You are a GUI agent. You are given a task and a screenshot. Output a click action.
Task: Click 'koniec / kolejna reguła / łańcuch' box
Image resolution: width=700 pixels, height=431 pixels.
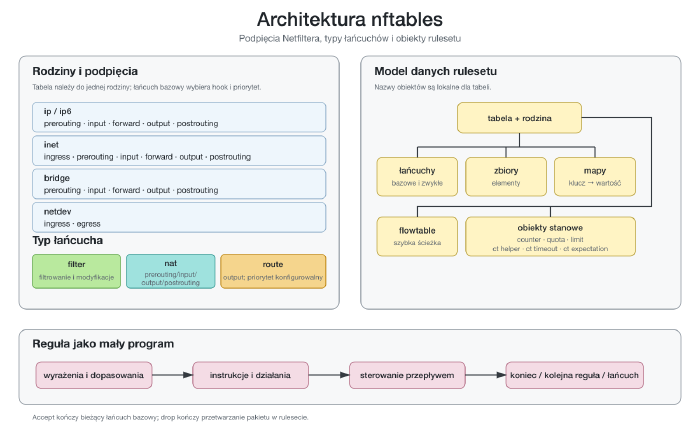click(x=575, y=375)
